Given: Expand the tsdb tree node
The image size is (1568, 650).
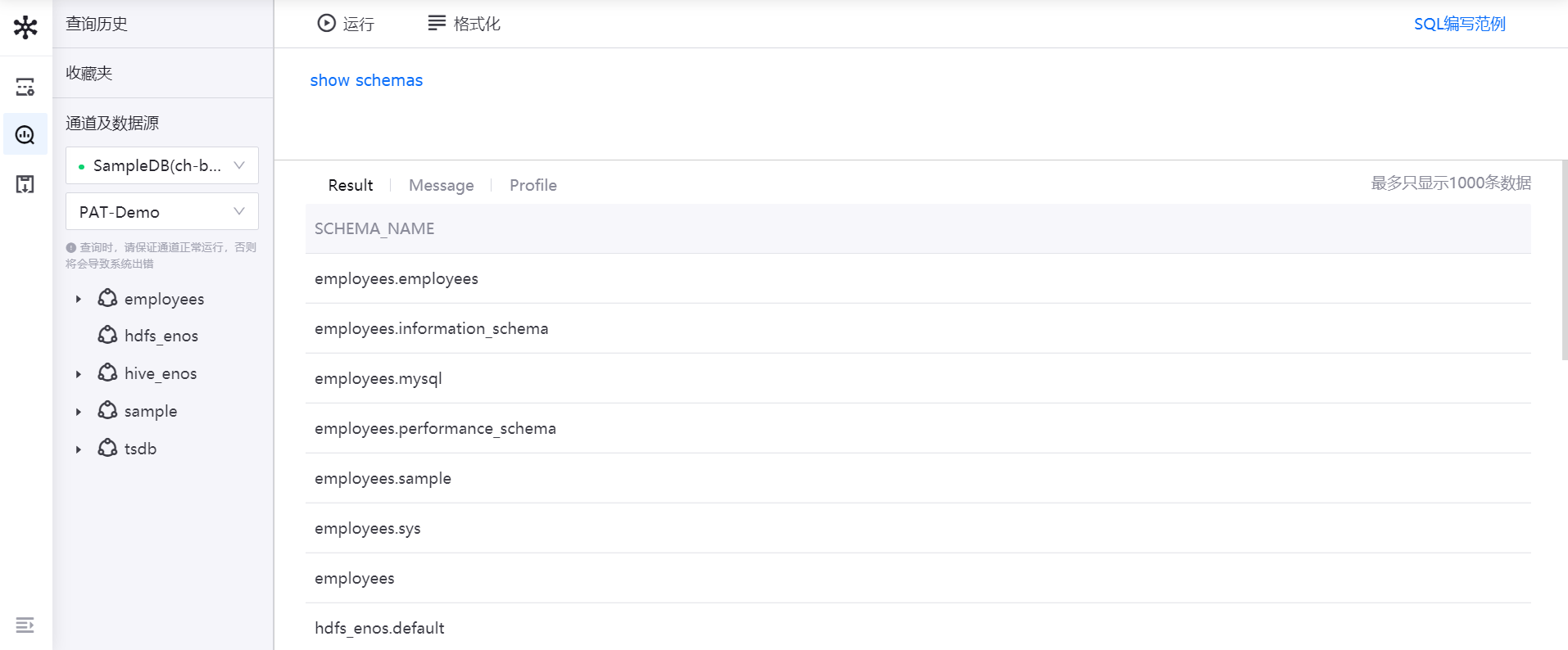Looking at the screenshot, I should [79, 449].
